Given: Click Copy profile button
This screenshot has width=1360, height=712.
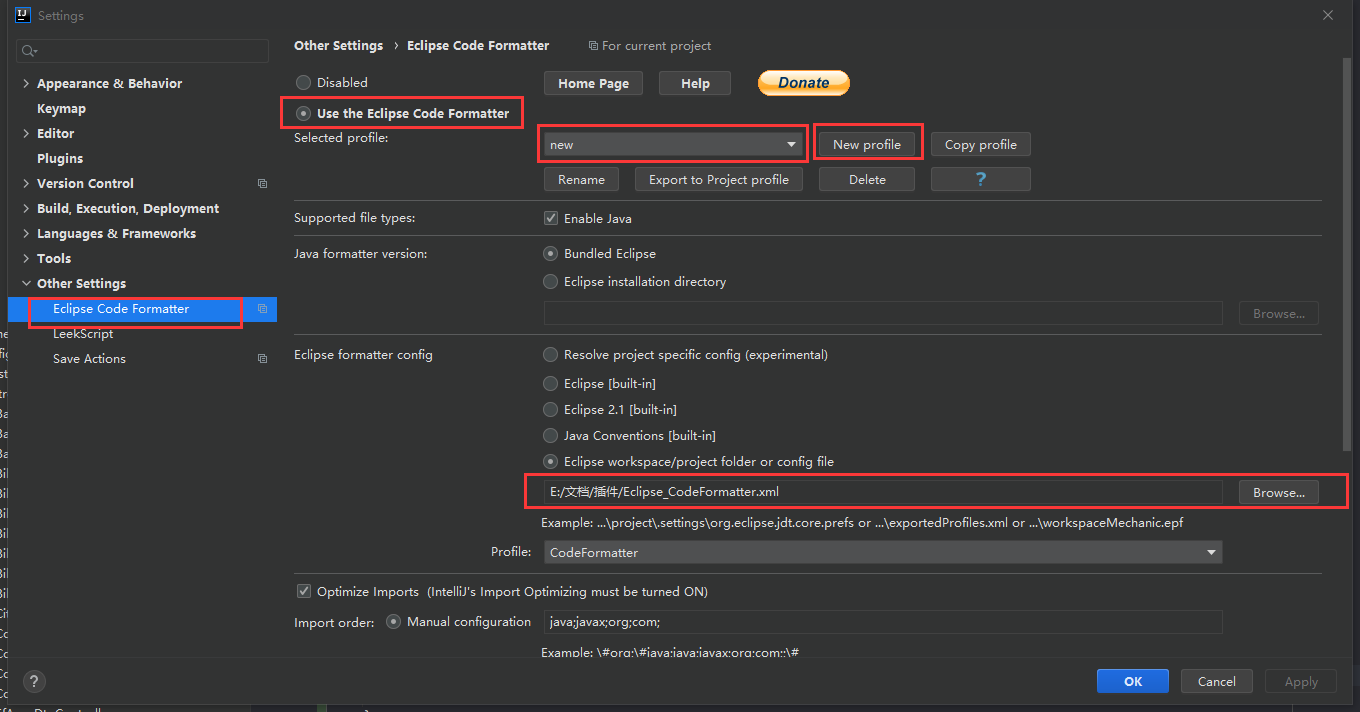Looking at the screenshot, I should (980, 145).
